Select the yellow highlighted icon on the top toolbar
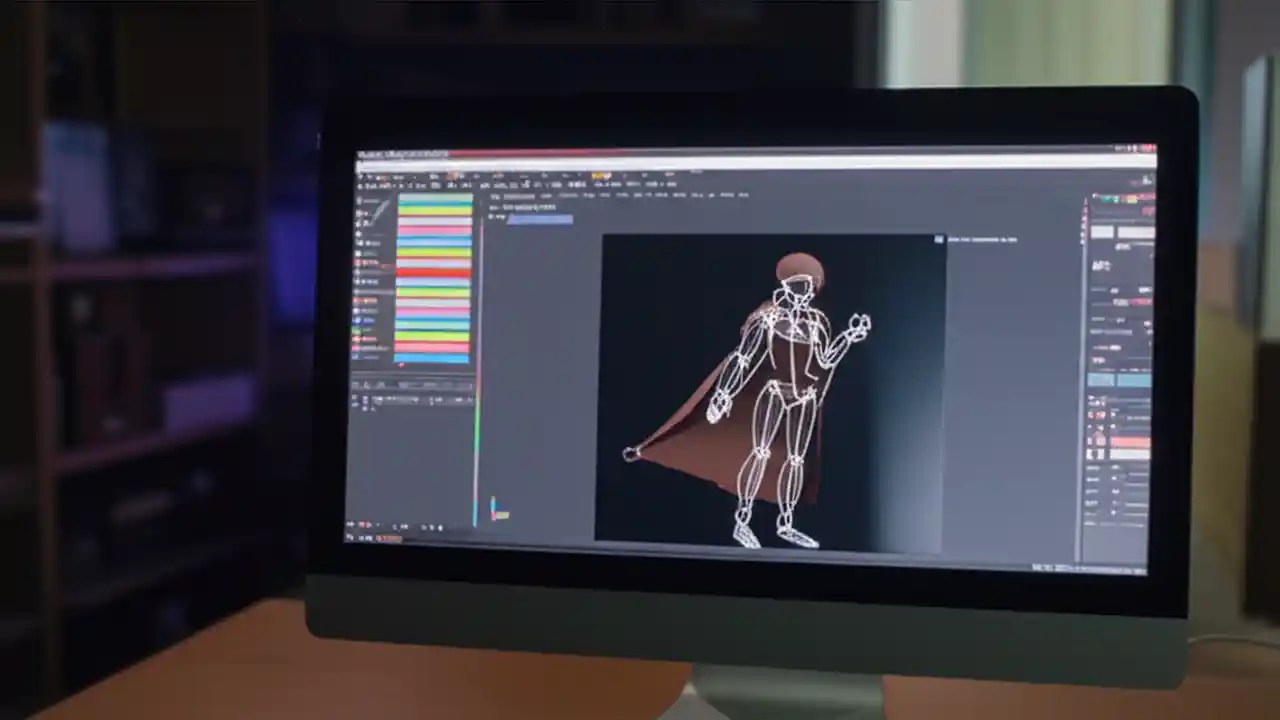The height and width of the screenshot is (720, 1280). click(597, 176)
